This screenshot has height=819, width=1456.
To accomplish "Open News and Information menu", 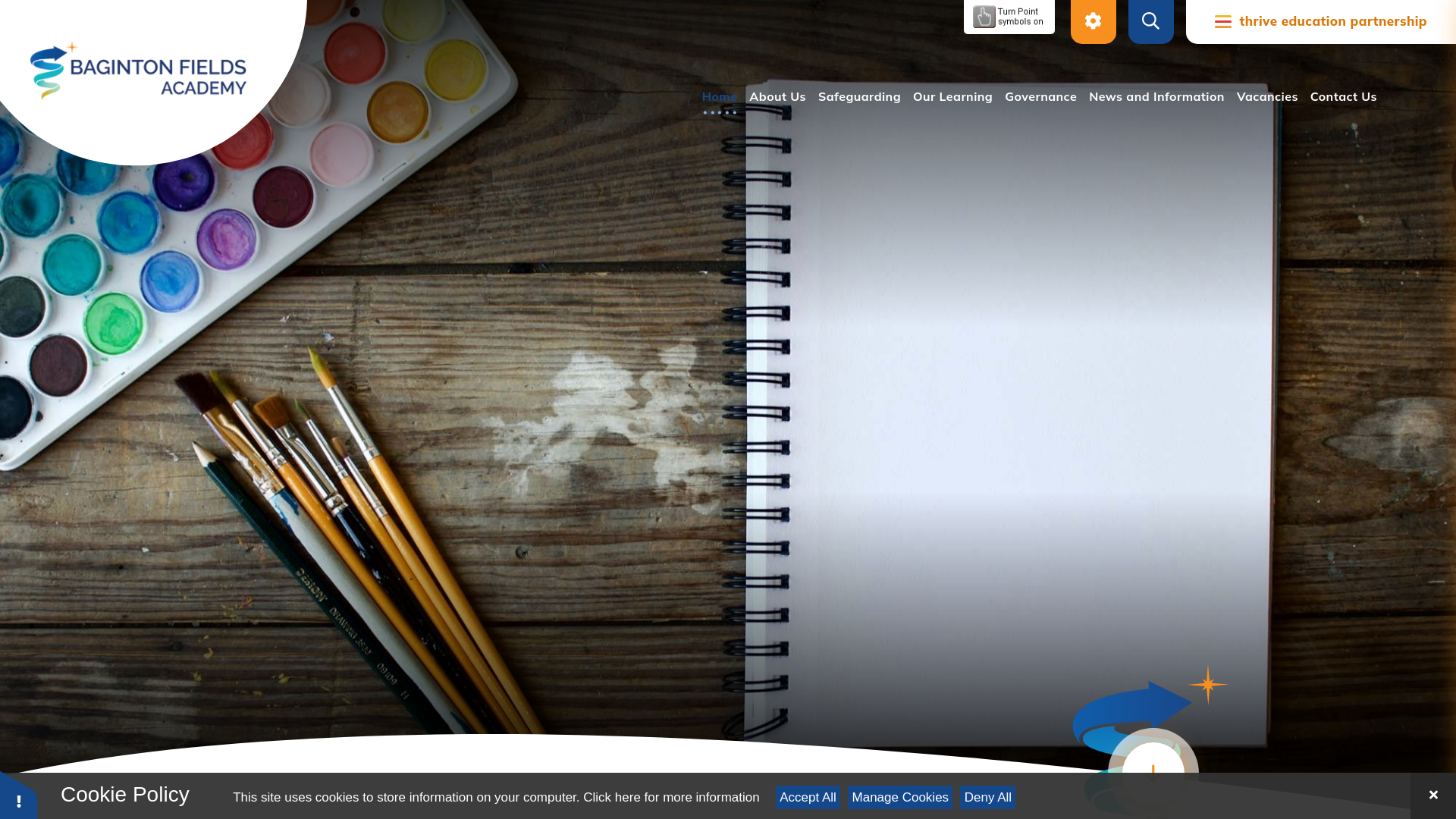I will tap(1156, 97).
